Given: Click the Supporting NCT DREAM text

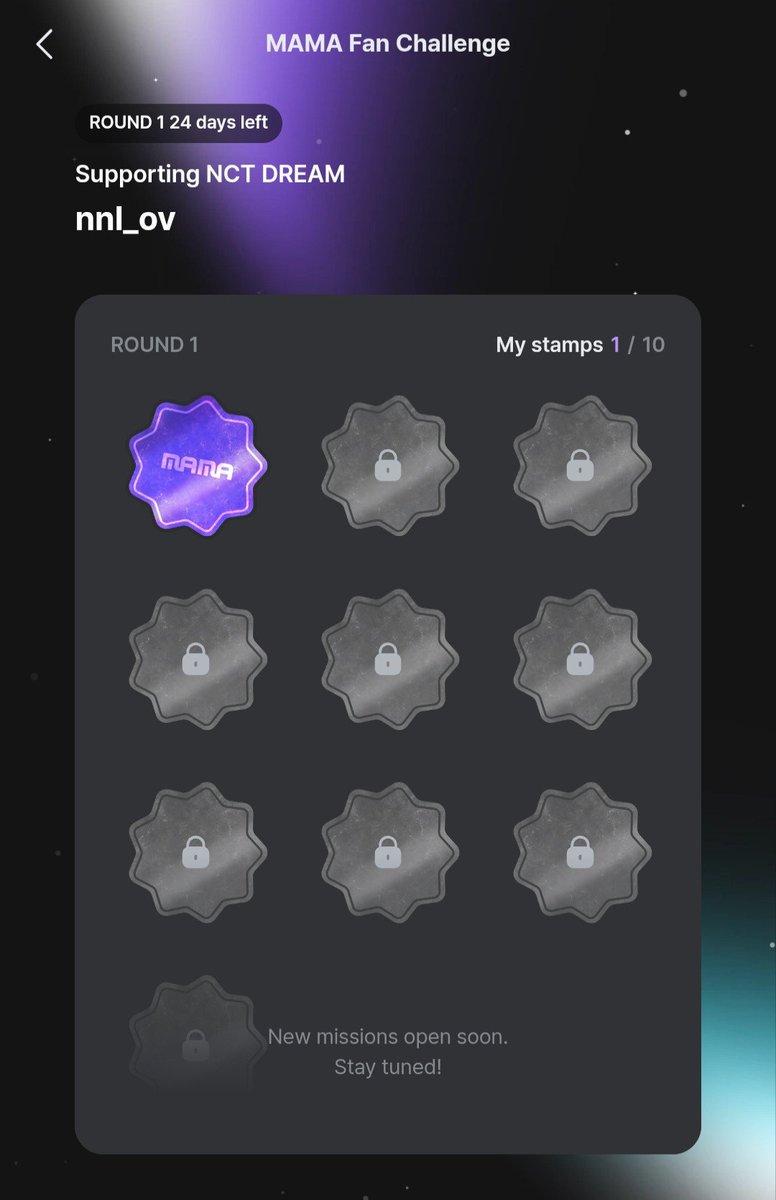Looking at the screenshot, I should point(210,174).
